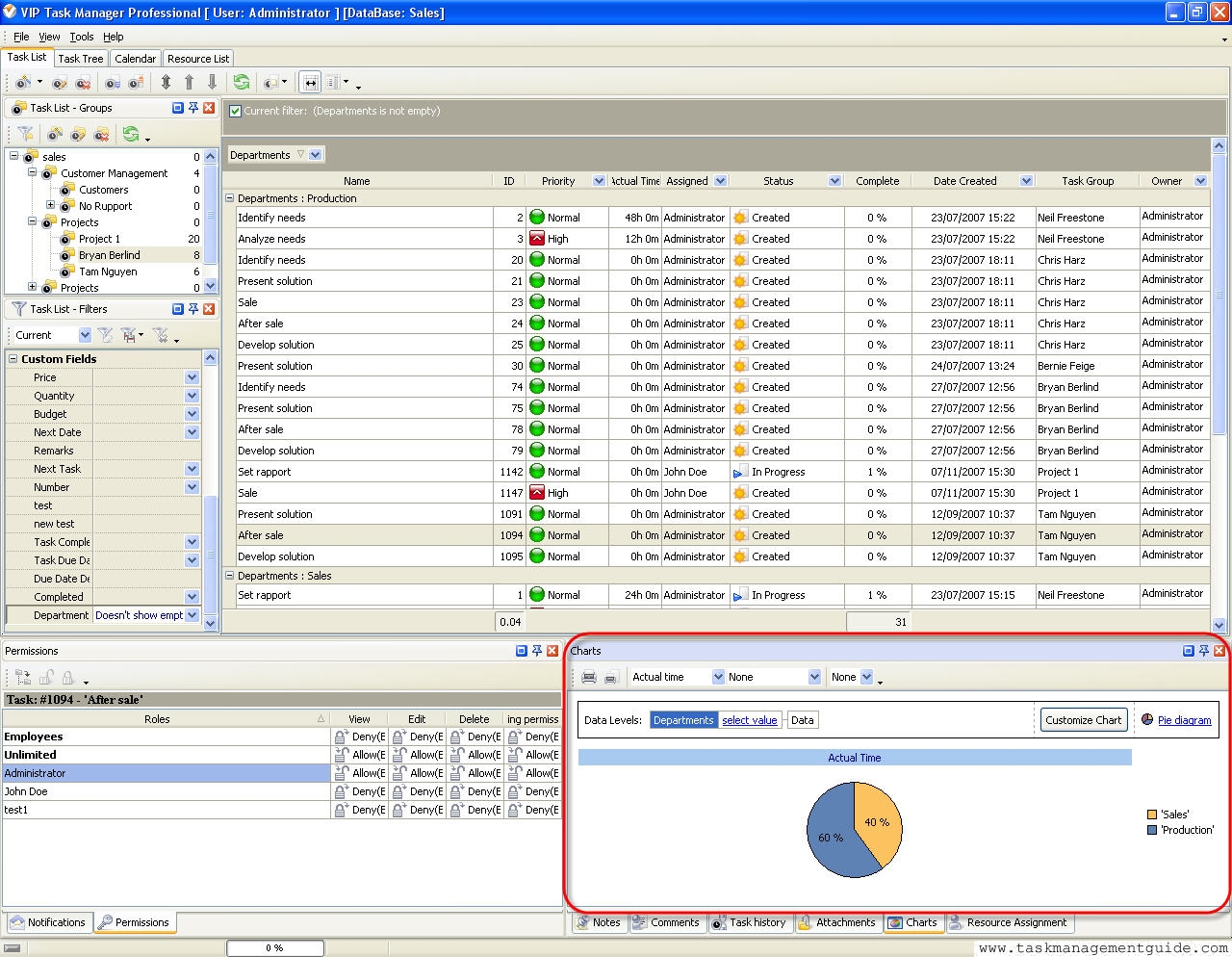Click the apply filter funnel icon beside Current

(105, 335)
